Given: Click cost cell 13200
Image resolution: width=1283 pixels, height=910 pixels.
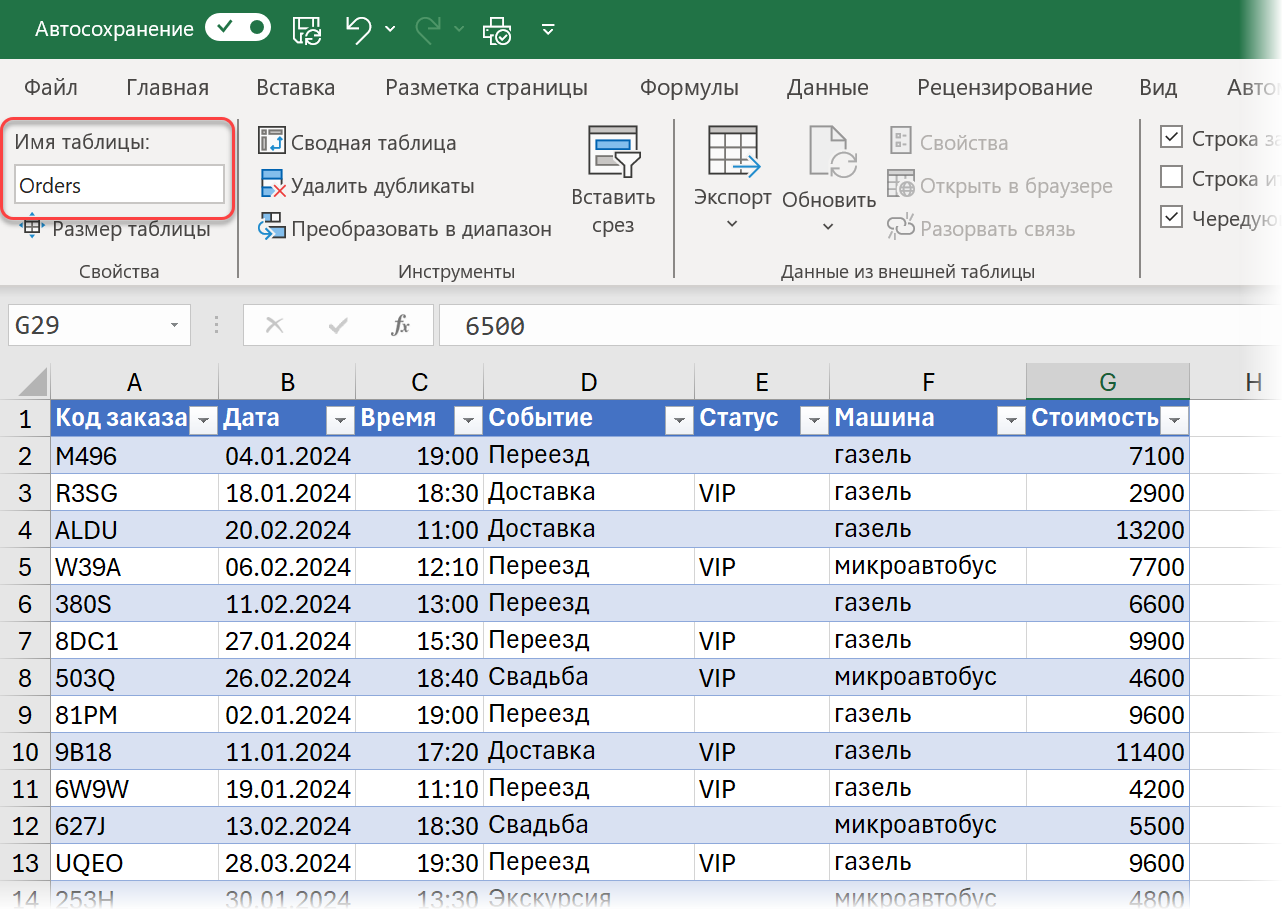Looking at the screenshot, I should [1108, 530].
